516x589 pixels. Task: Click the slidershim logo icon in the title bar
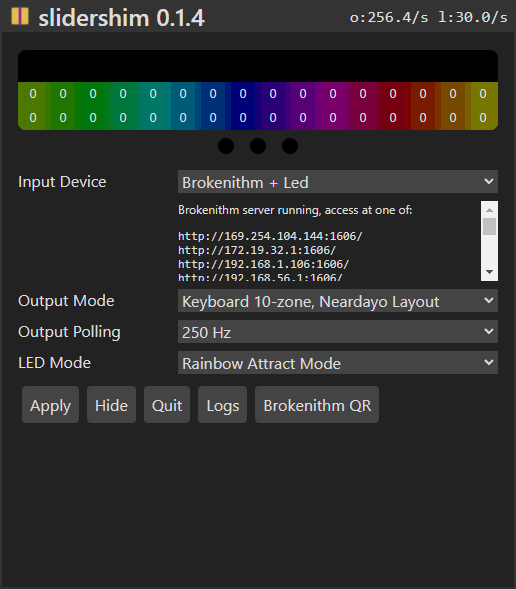[20, 16]
